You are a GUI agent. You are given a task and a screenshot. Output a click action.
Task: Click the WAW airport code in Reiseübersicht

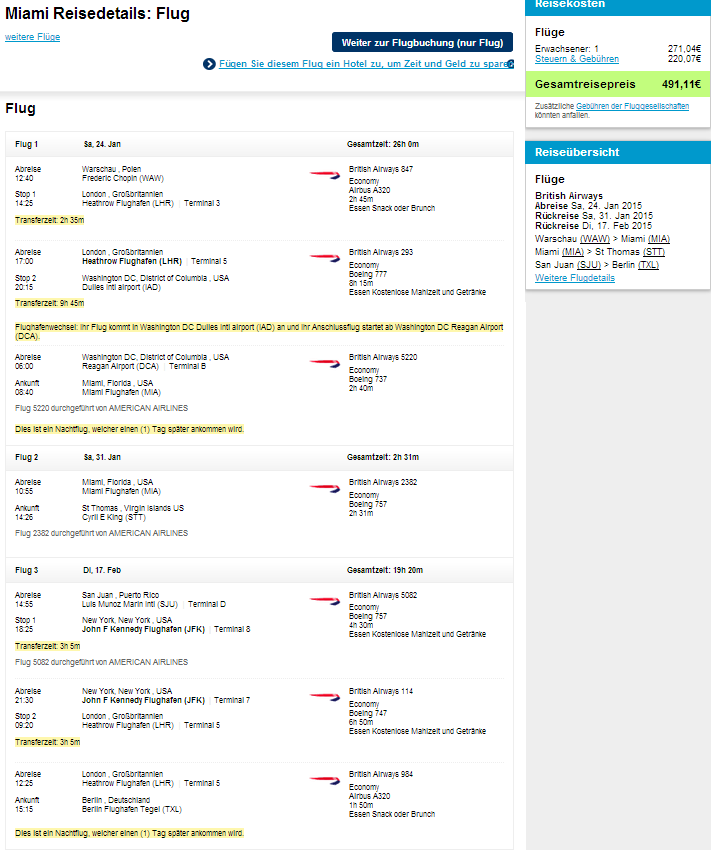click(594, 239)
